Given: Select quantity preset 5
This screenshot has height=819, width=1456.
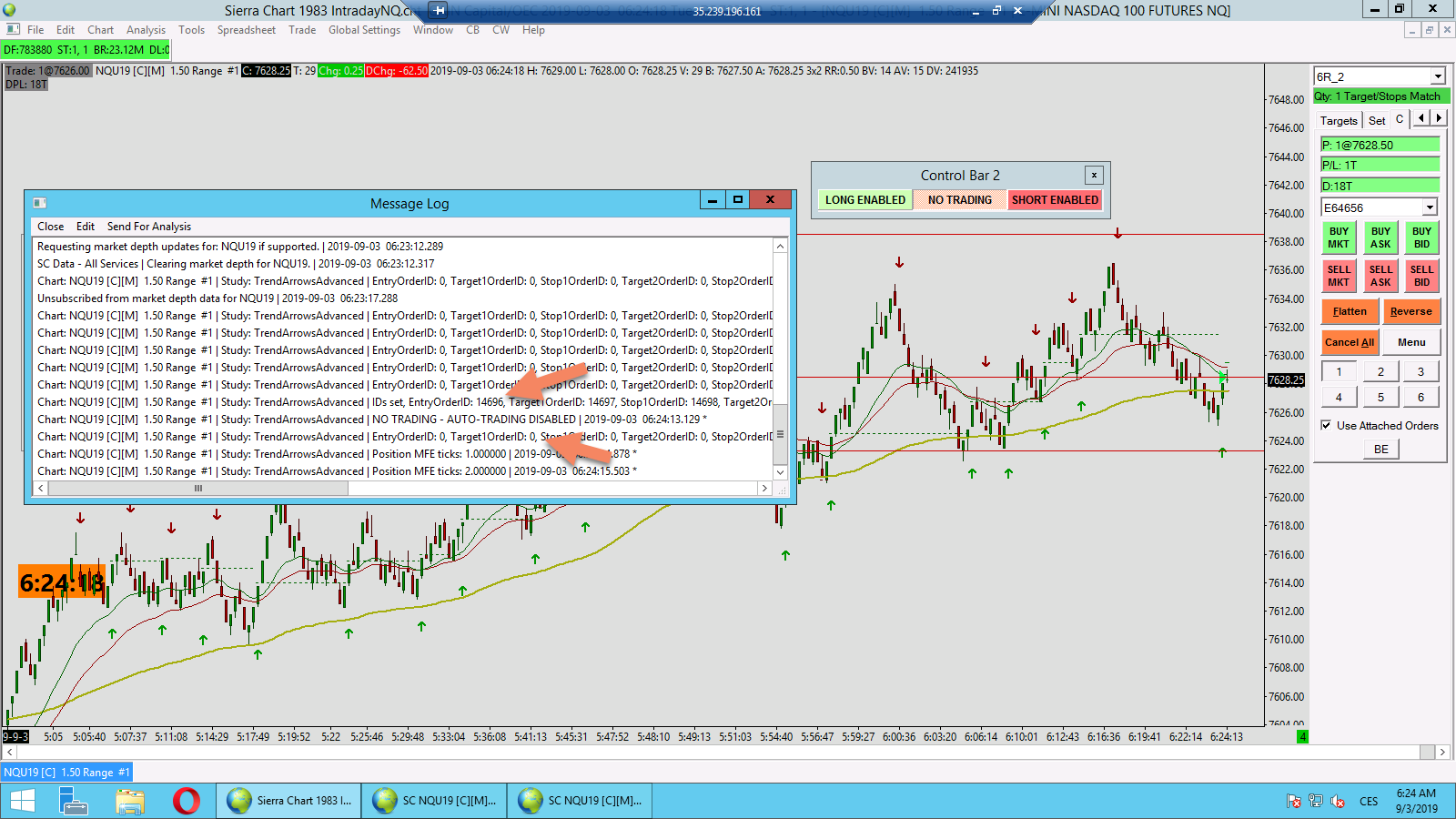Looking at the screenshot, I should pos(1380,397).
